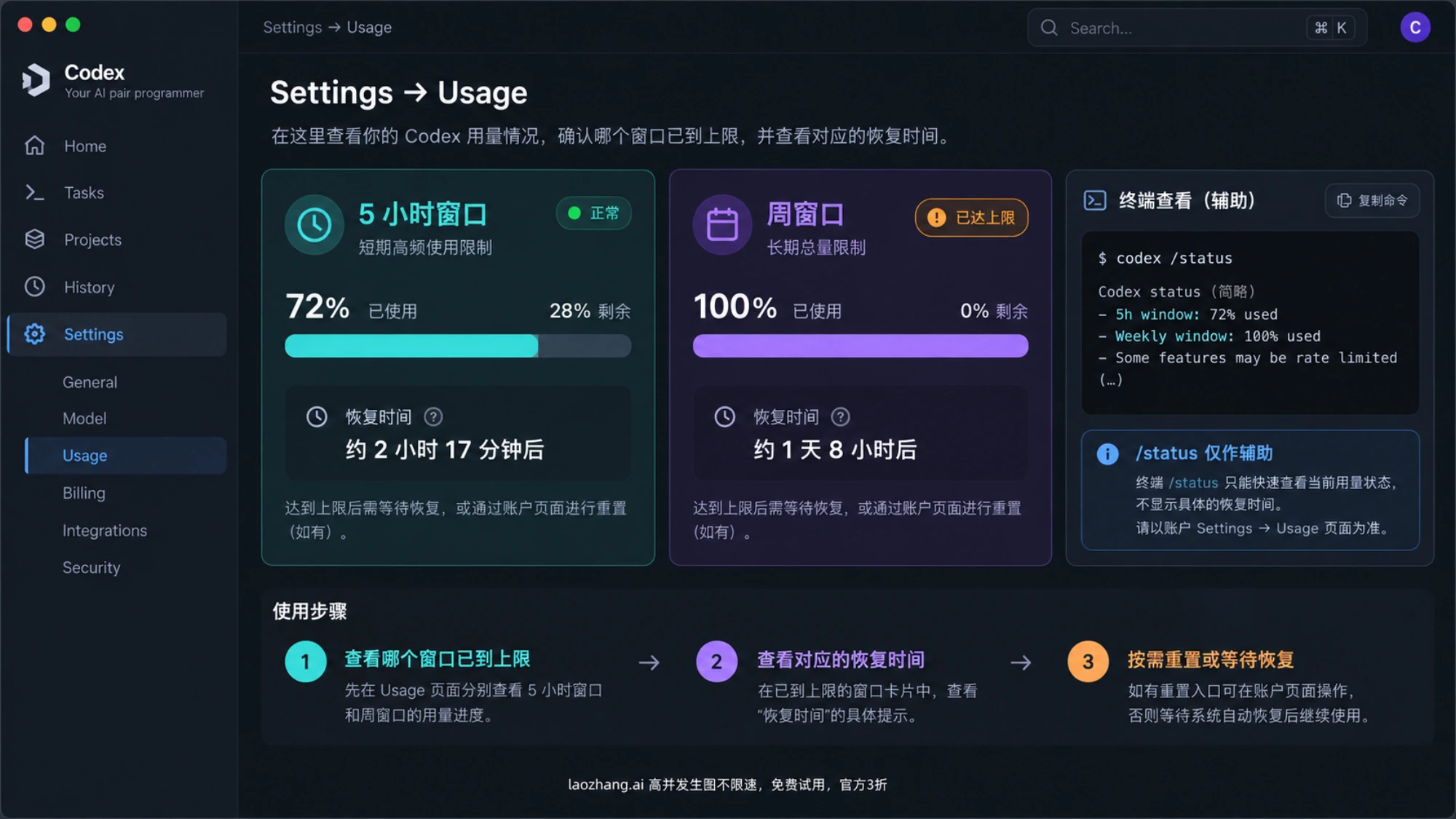The height and width of the screenshot is (819, 1456).
Task: Click the '约 2 小时 17 分钟后' recovery time
Action: coord(445,450)
